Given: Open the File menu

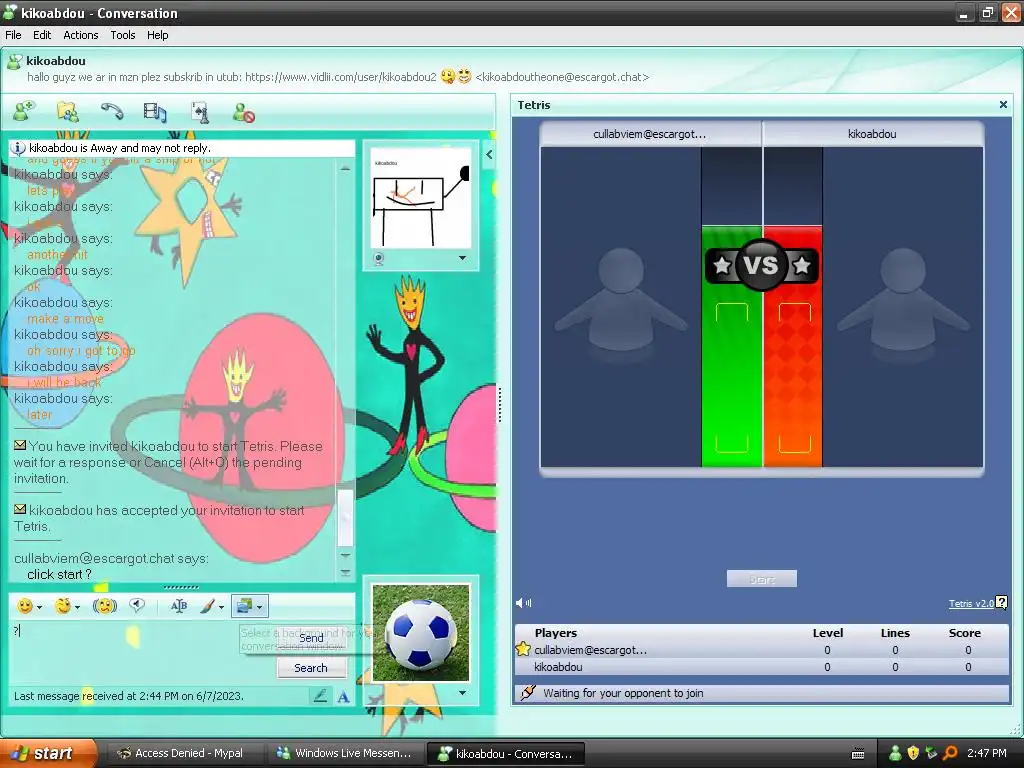Looking at the screenshot, I should coord(13,35).
